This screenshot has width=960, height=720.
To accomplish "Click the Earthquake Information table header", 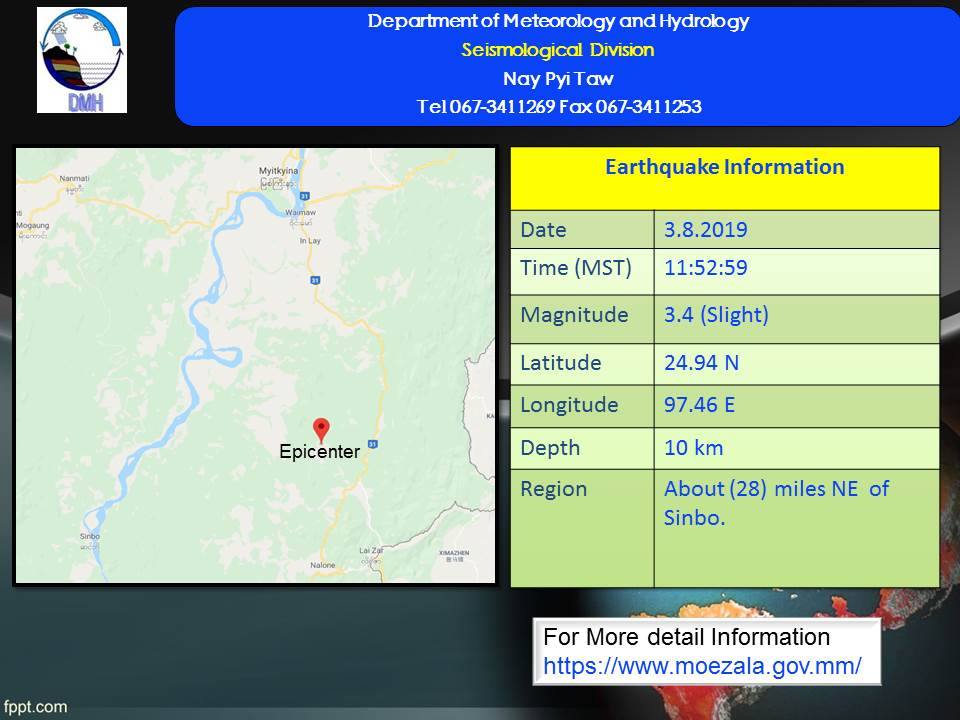I will click(724, 167).
